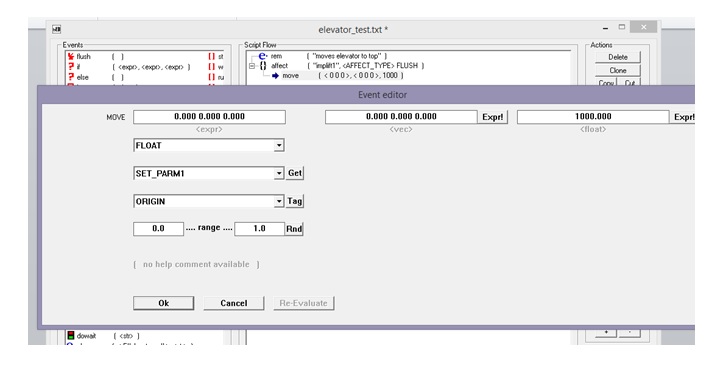Click the Tag button
The height and width of the screenshot is (378, 718).
[x=295, y=201]
